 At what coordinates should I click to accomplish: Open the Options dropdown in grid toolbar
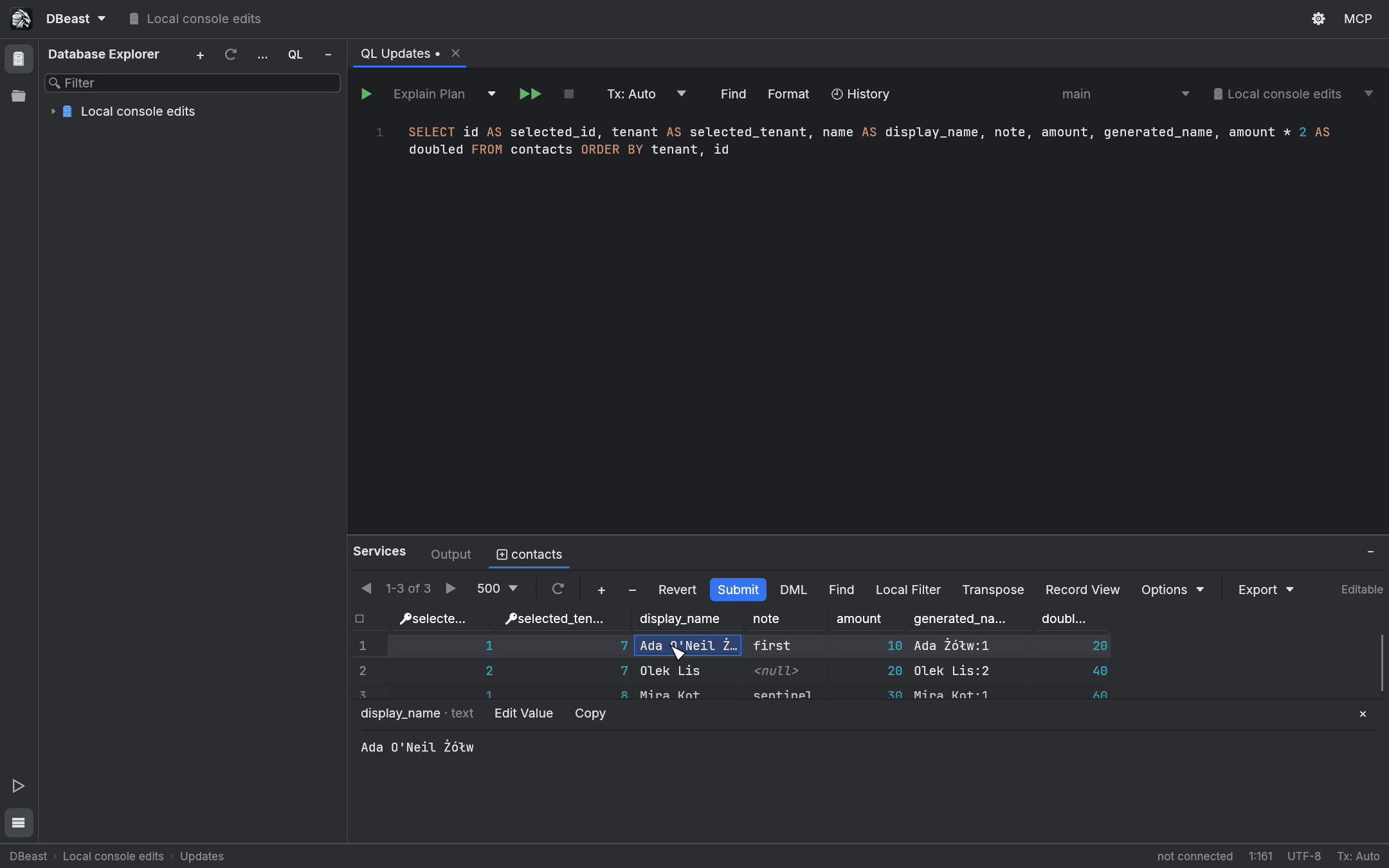[x=1172, y=590]
